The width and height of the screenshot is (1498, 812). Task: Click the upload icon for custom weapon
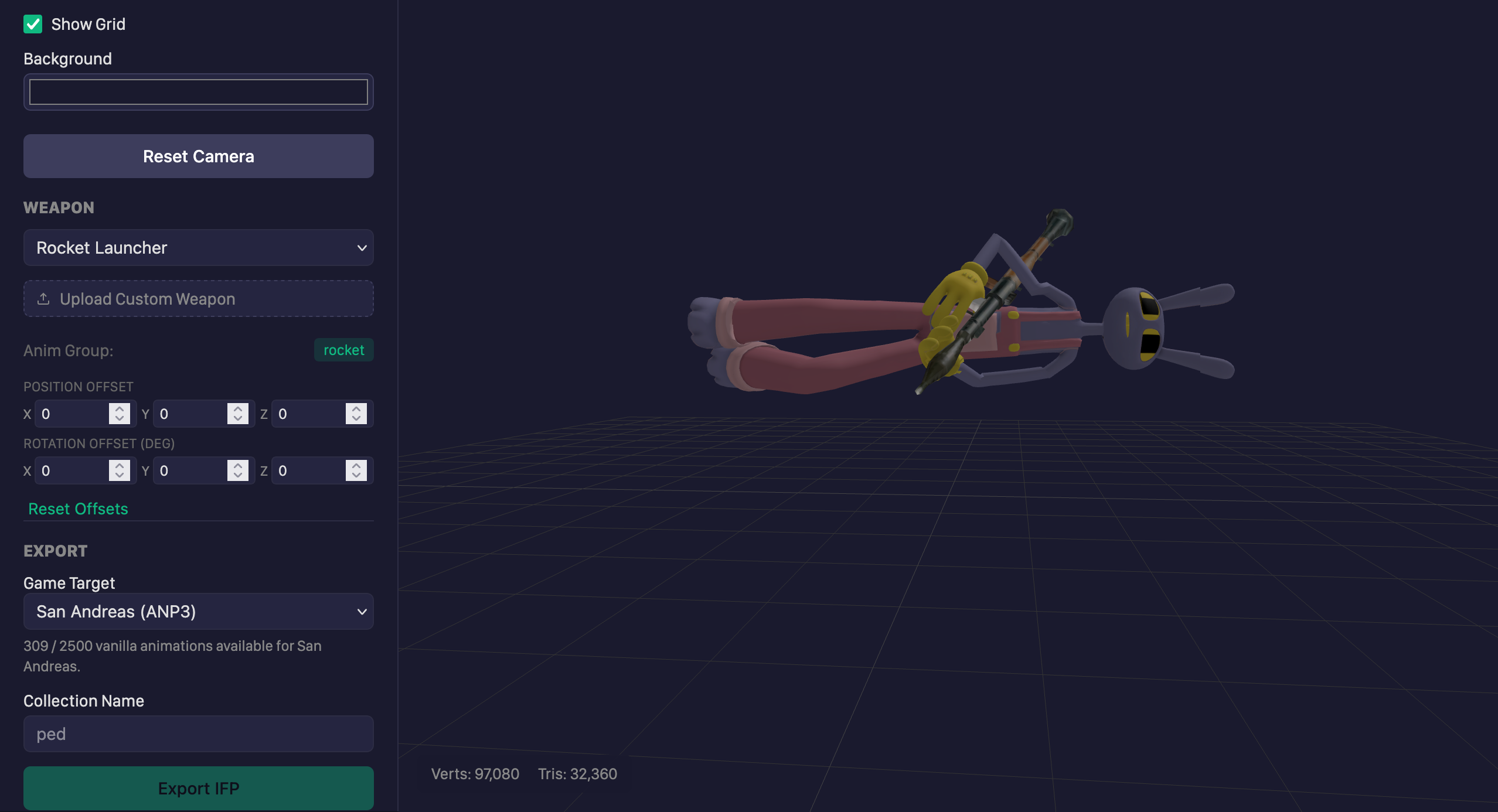click(x=43, y=299)
